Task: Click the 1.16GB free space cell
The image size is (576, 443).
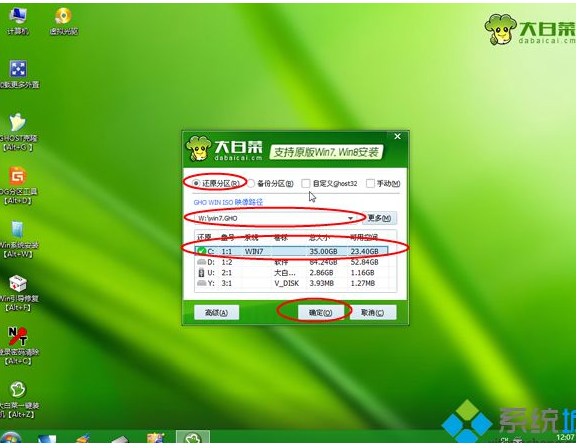Action: (x=362, y=273)
